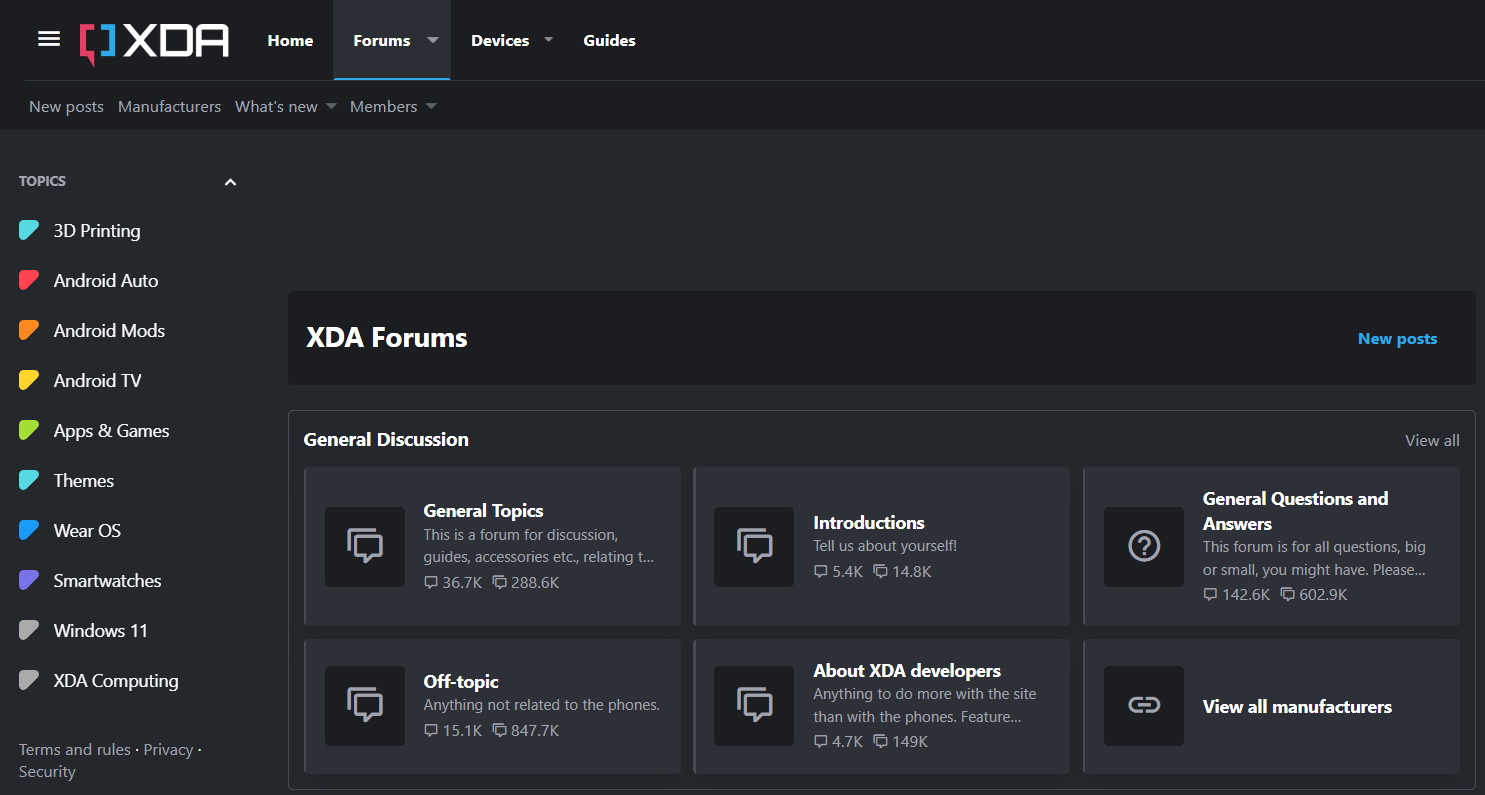Open Members in the sub-navigation
1485x795 pixels.
point(383,107)
